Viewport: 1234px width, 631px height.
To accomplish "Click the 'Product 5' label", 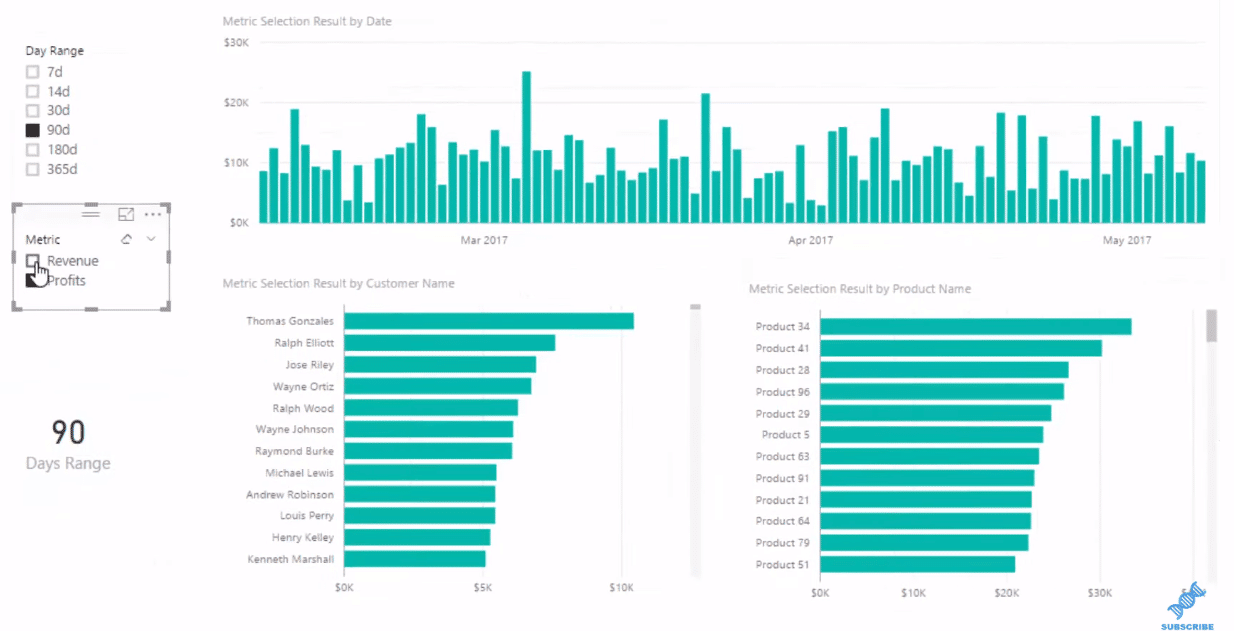I will coord(786,434).
